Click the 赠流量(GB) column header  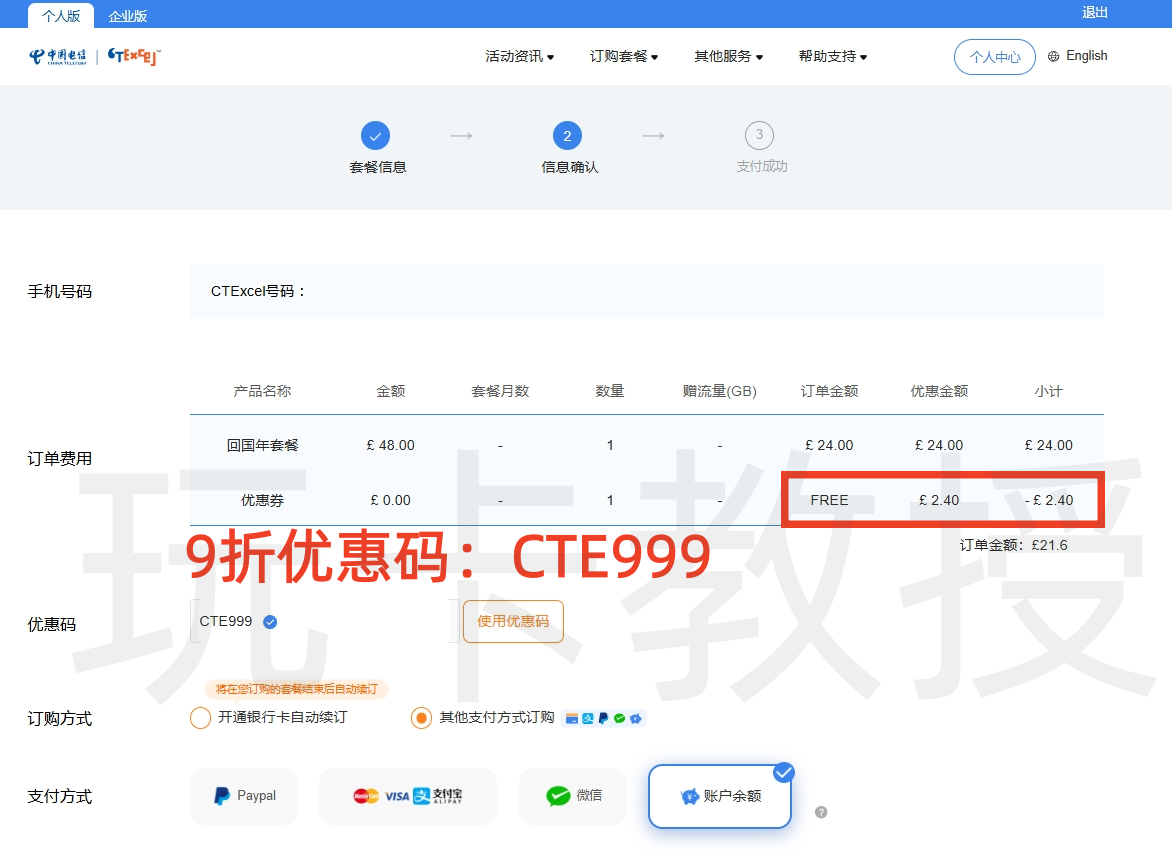(x=720, y=391)
